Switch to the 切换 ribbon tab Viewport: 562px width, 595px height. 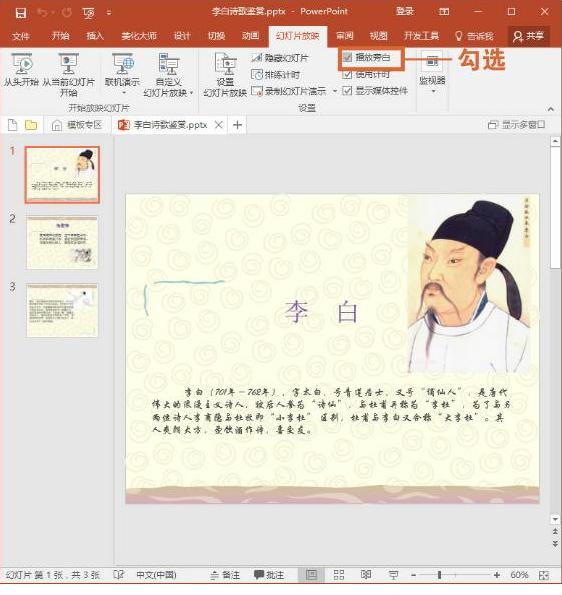tap(216, 36)
